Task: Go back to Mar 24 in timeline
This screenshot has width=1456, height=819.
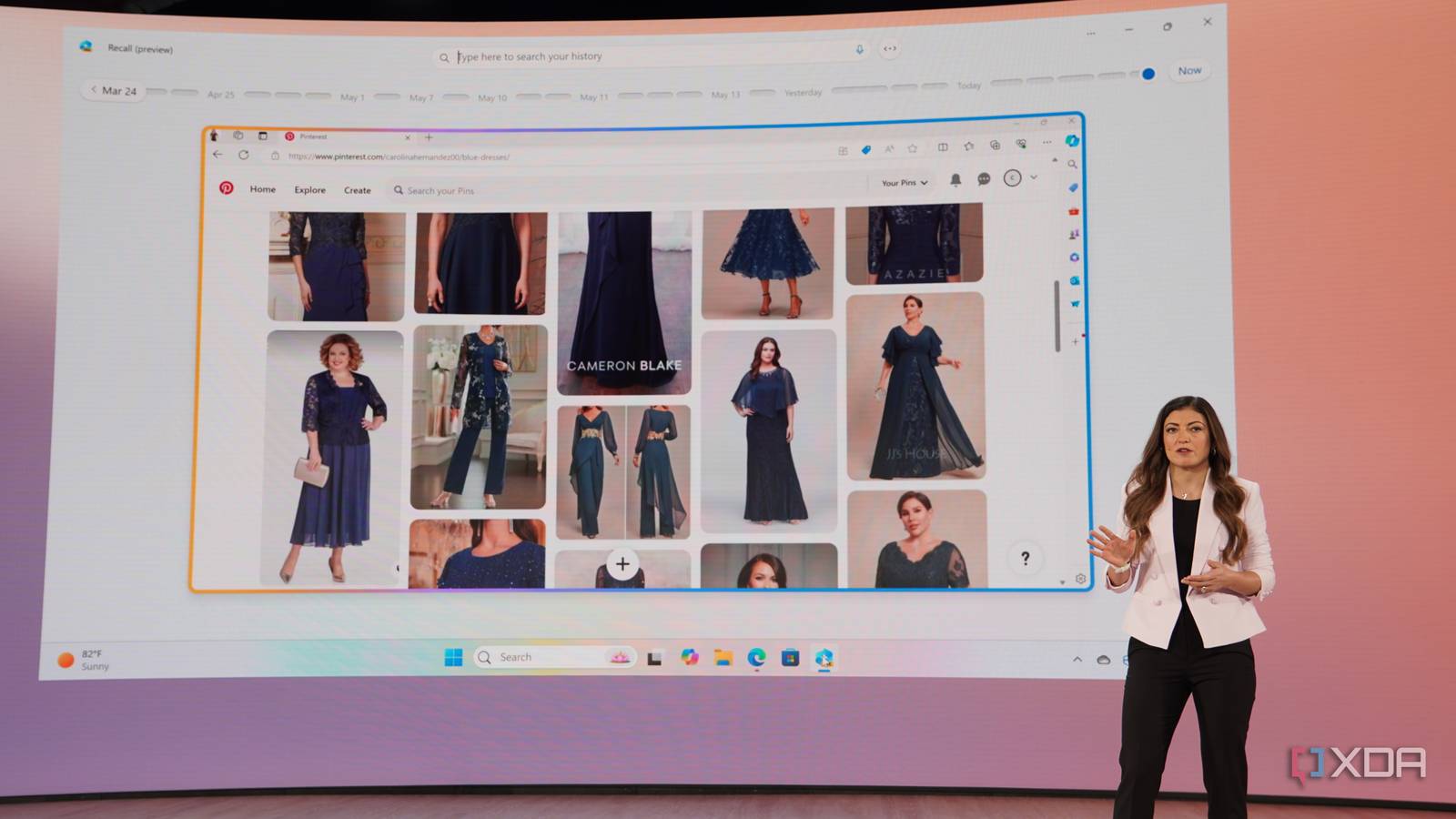Action: (114, 90)
